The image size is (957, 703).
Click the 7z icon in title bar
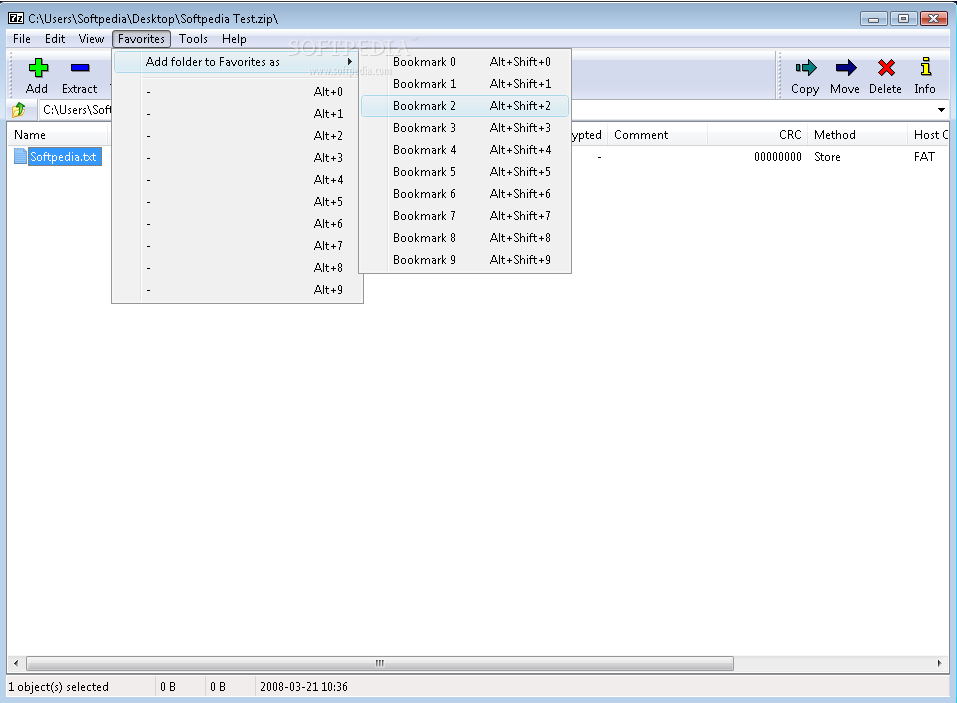coord(16,18)
